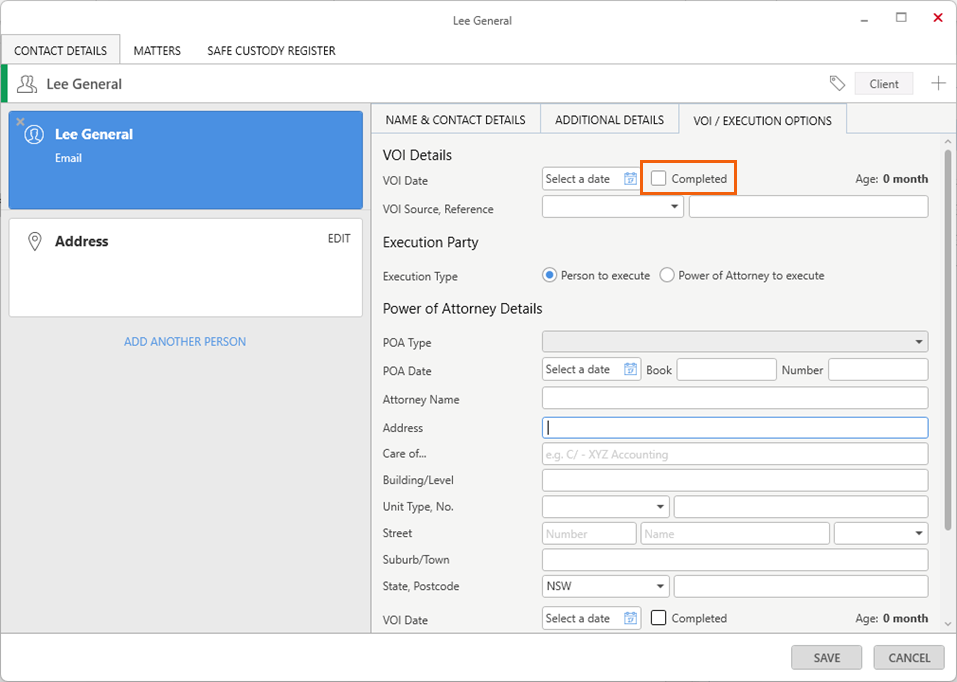The width and height of the screenshot is (957, 682).
Task: Focus the Attorney Name field
Action: pyautogui.click(x=735, y=398)
